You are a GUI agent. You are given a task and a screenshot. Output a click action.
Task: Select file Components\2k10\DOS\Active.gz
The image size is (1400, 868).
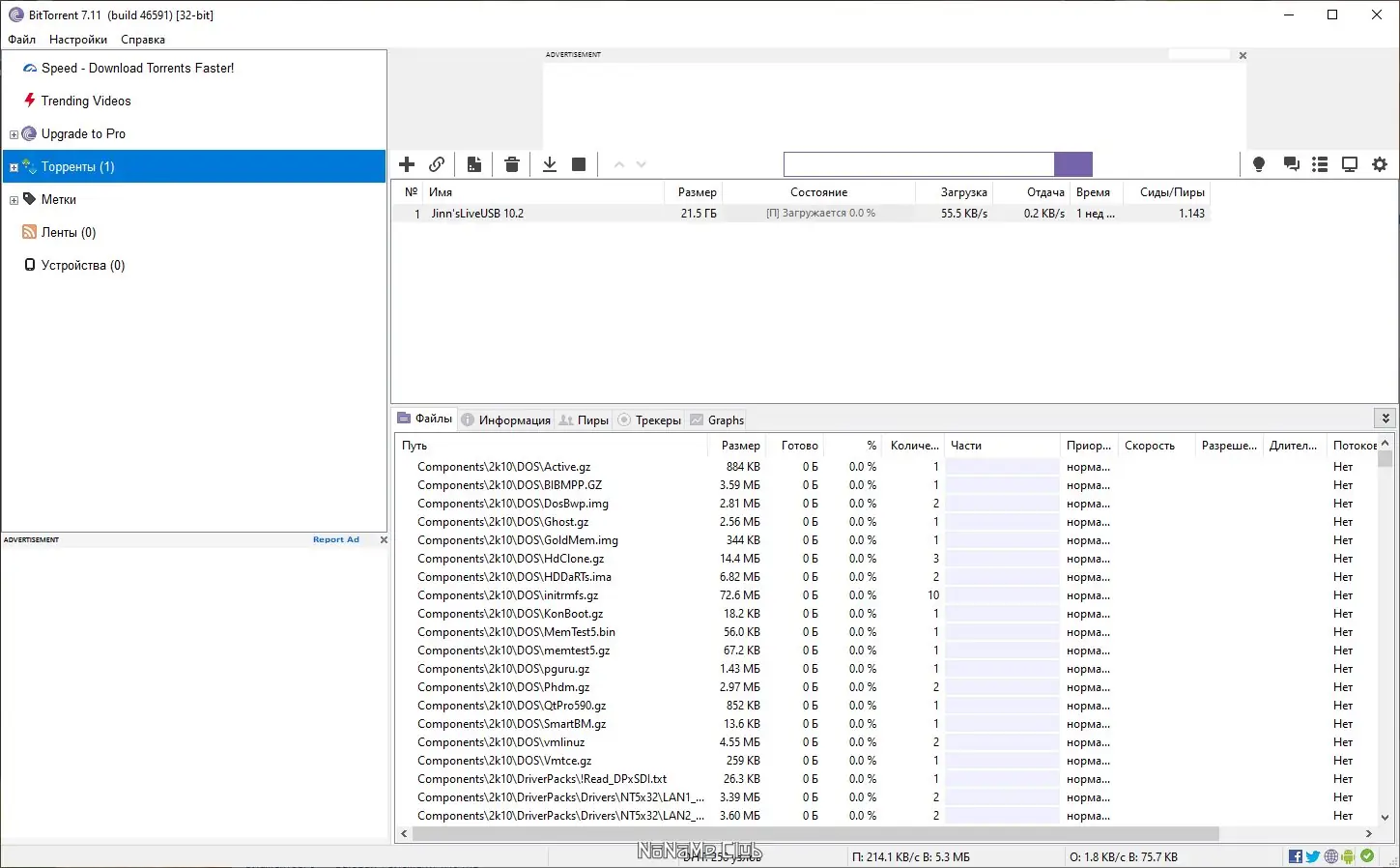point(503,467)
